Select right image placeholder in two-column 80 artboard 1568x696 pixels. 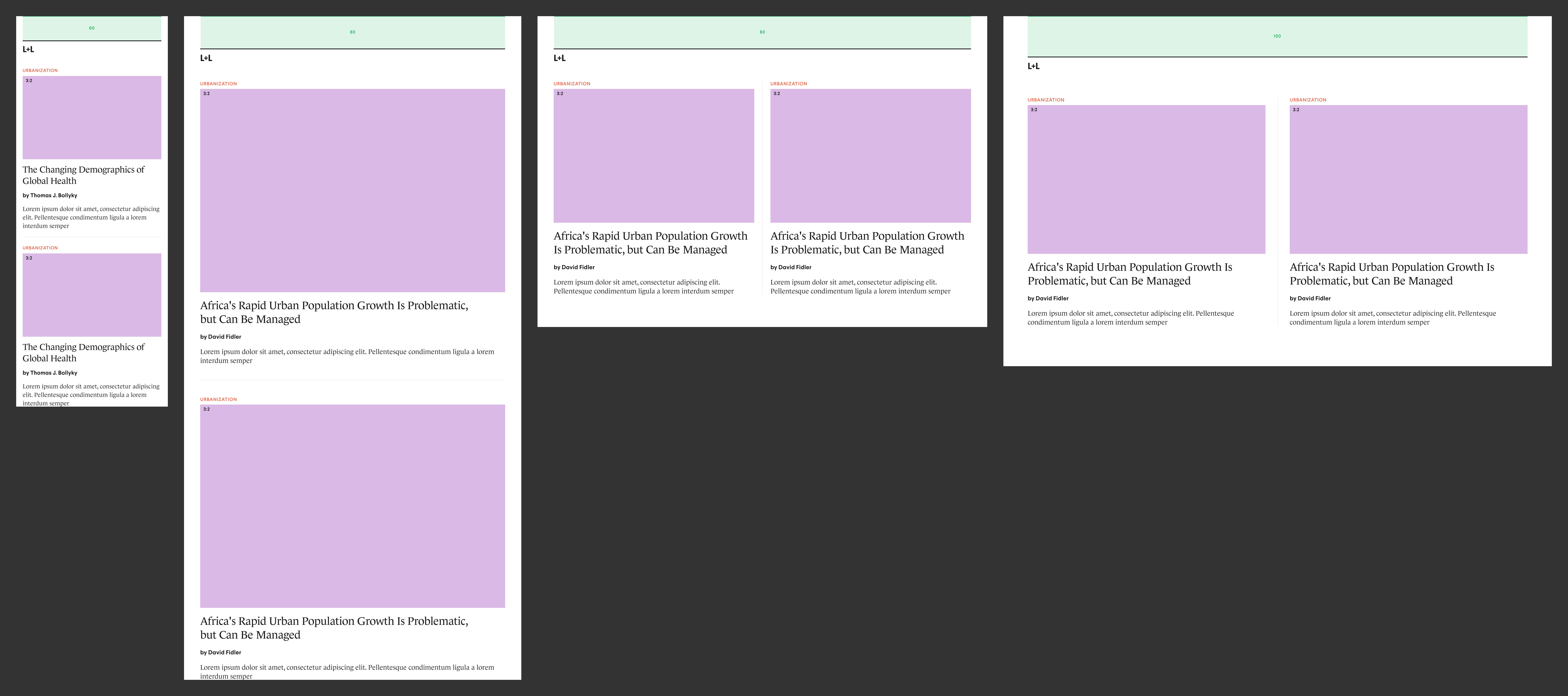(870, 156)
